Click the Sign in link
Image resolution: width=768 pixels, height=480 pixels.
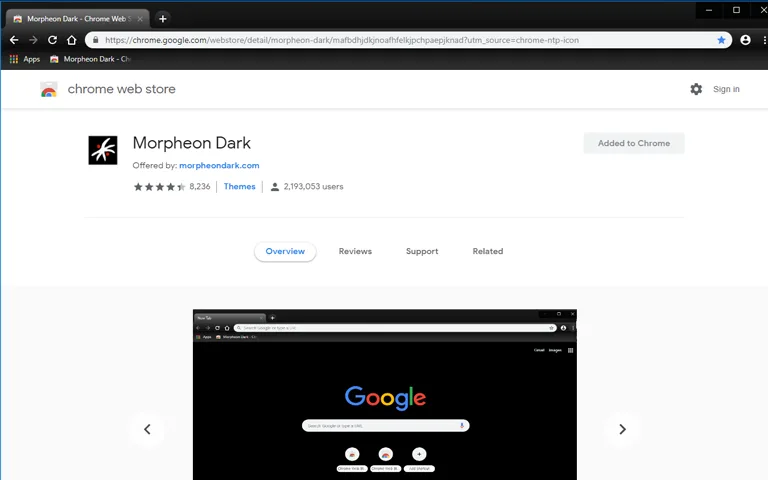click(x=726, y=89)
